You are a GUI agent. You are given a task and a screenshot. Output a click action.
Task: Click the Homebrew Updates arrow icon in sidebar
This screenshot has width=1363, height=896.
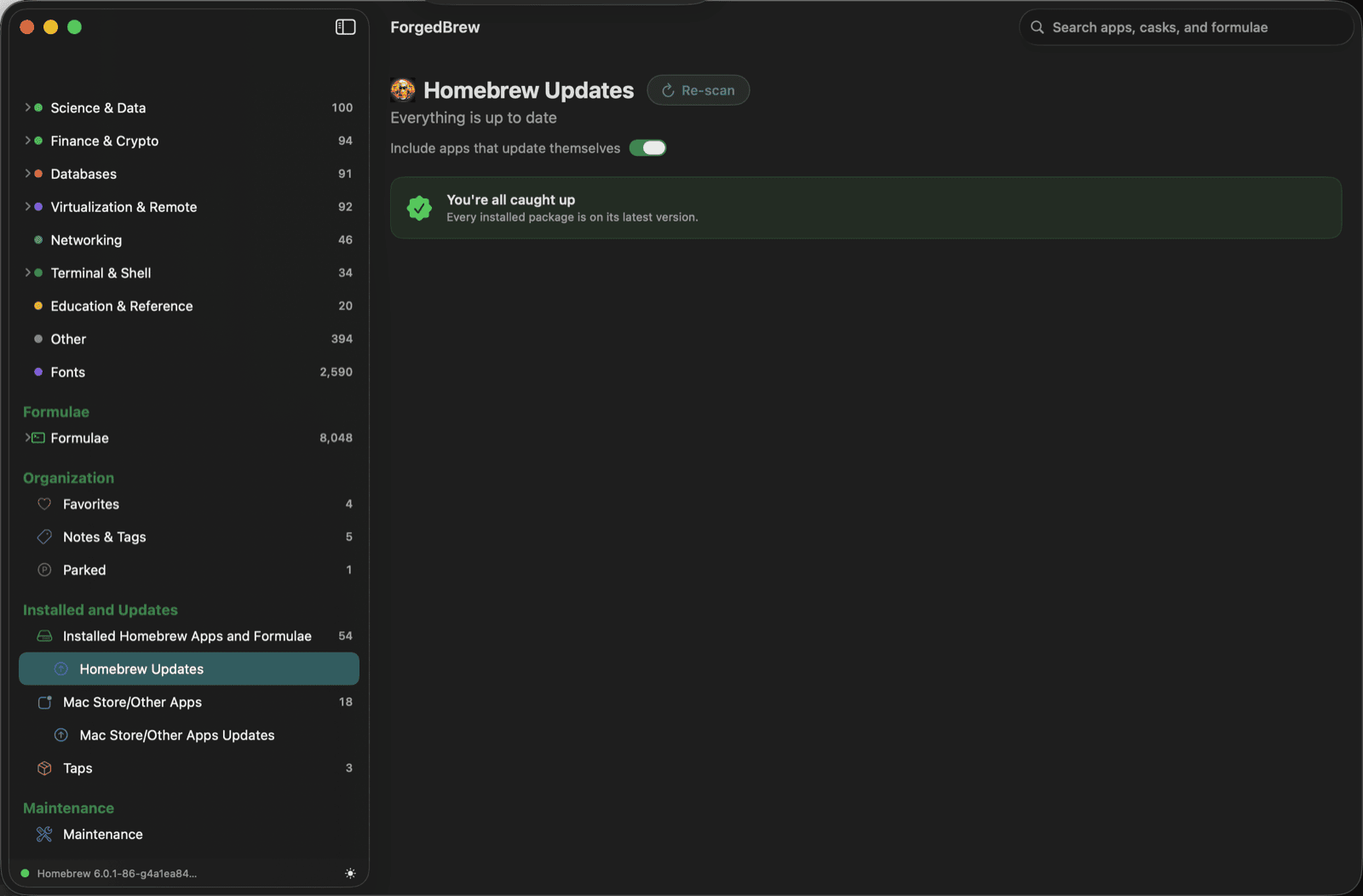(61, 669)
